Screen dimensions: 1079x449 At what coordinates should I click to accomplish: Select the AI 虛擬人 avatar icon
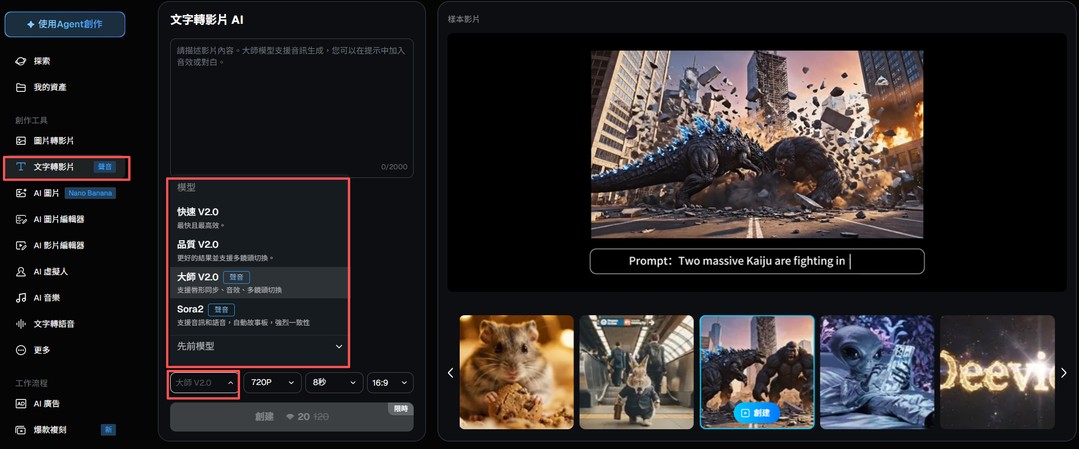21,271
